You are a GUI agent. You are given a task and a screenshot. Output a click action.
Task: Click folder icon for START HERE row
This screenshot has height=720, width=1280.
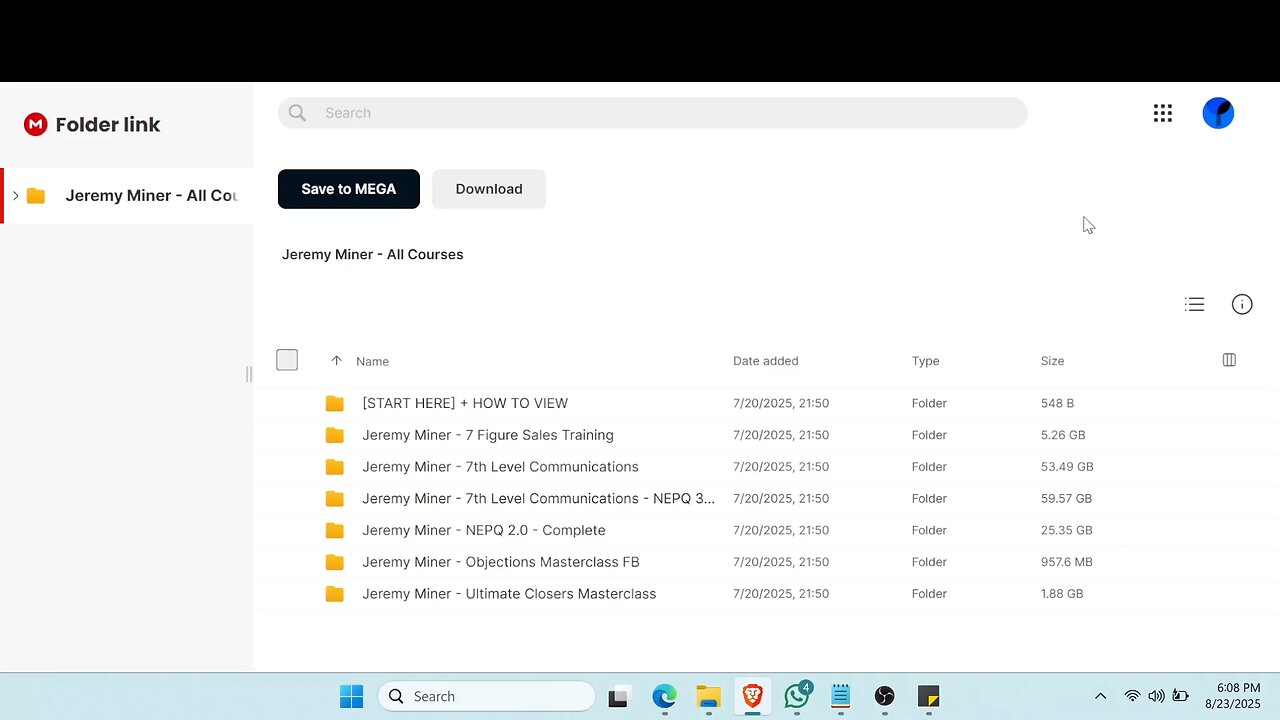(x=335, y=403)
